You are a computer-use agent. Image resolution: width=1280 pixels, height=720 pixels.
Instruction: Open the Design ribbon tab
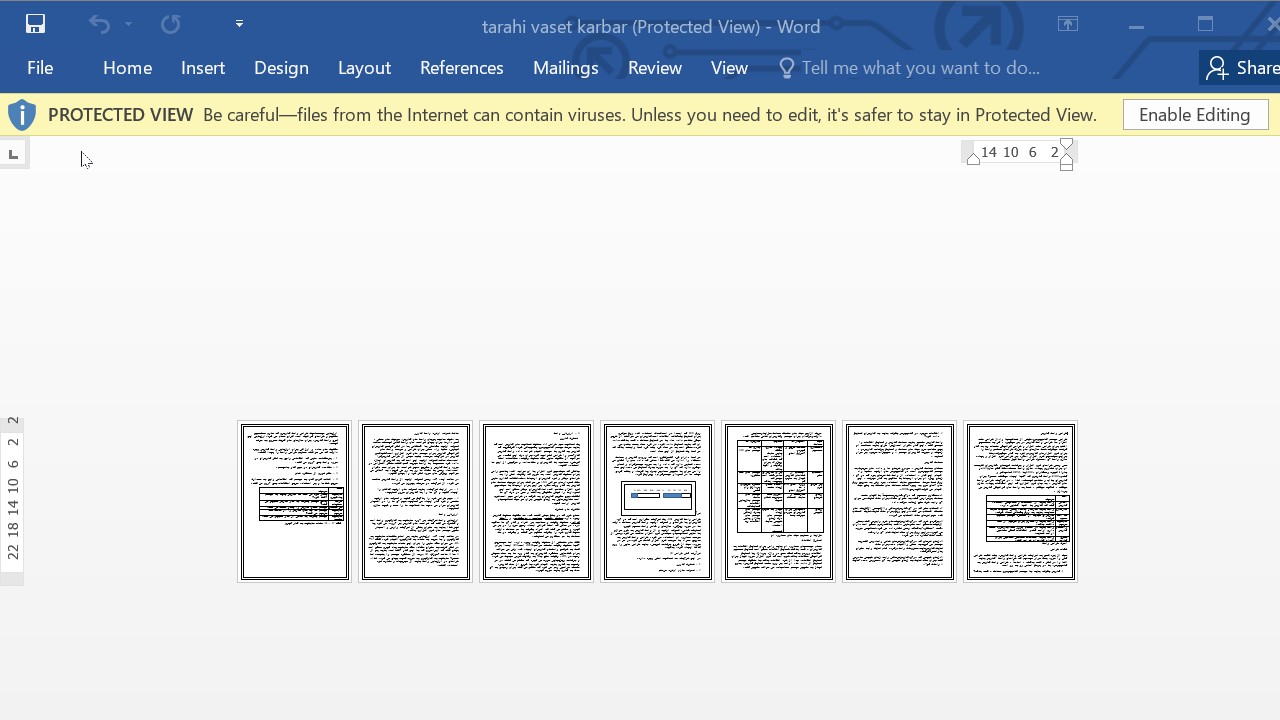(x=281, y=68)
